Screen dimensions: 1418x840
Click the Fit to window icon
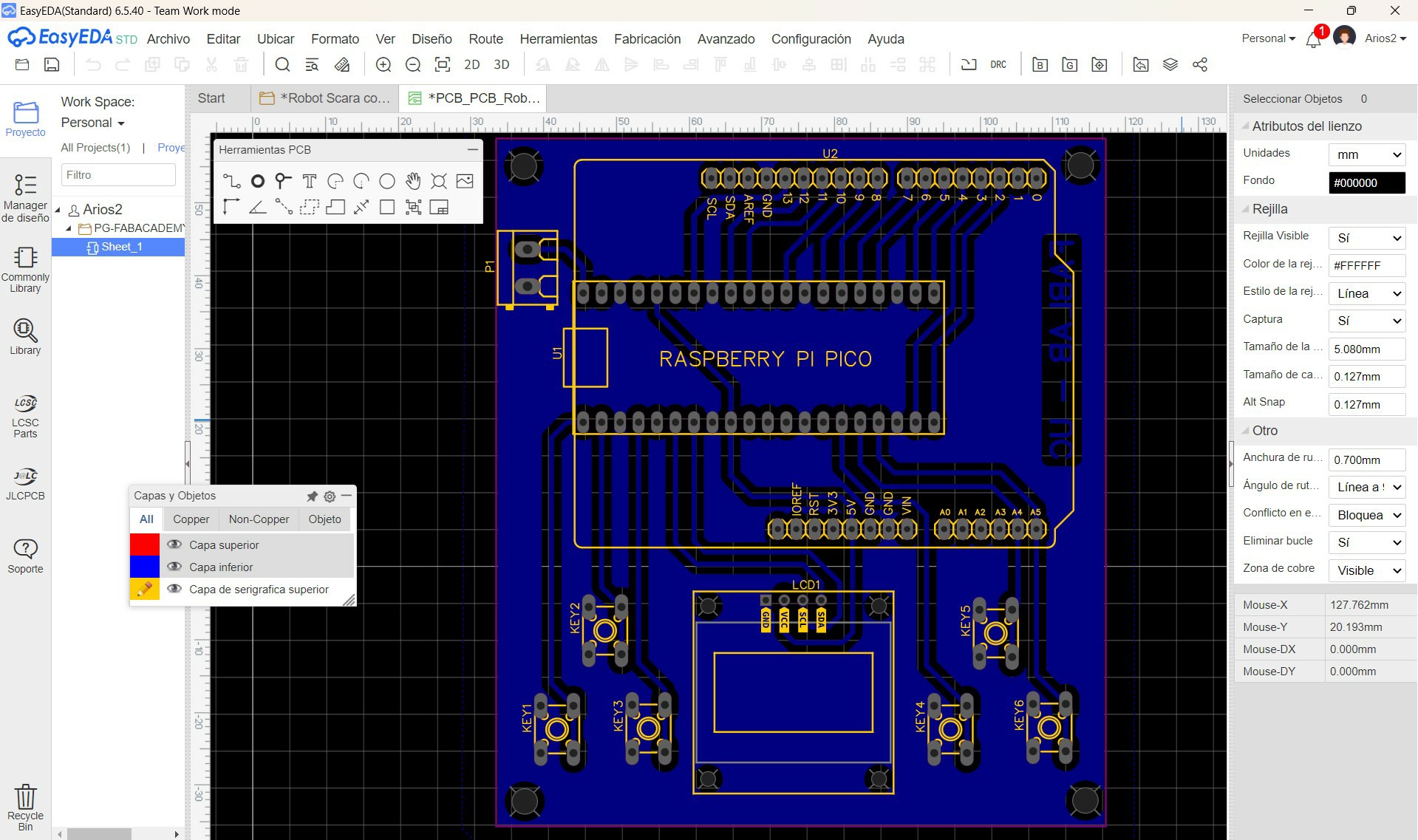click(x=443, y=65)
